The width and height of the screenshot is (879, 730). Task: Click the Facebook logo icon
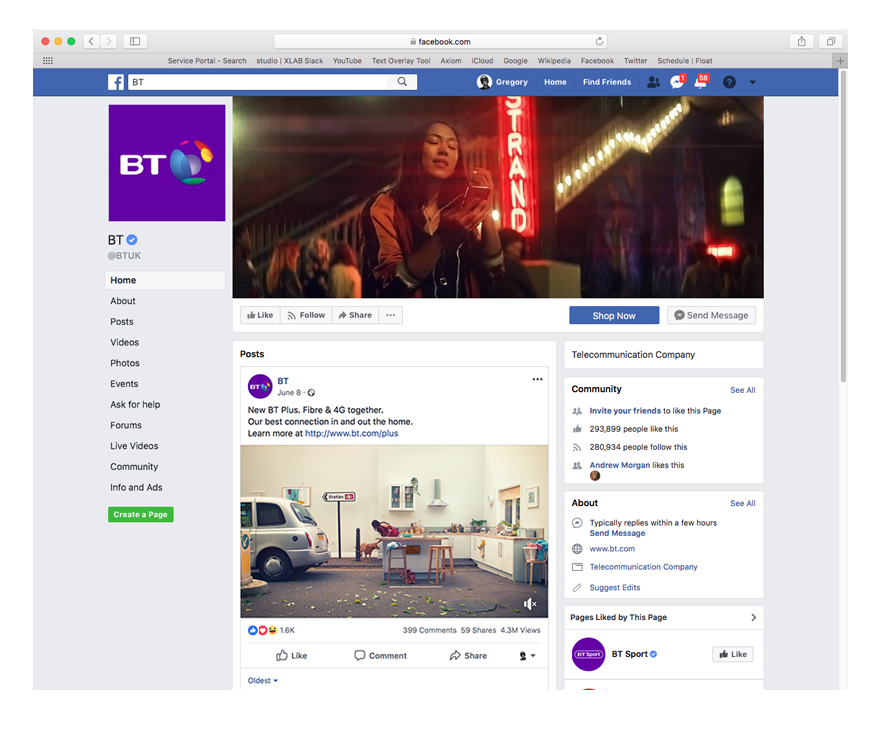click(x=116, y=82)
